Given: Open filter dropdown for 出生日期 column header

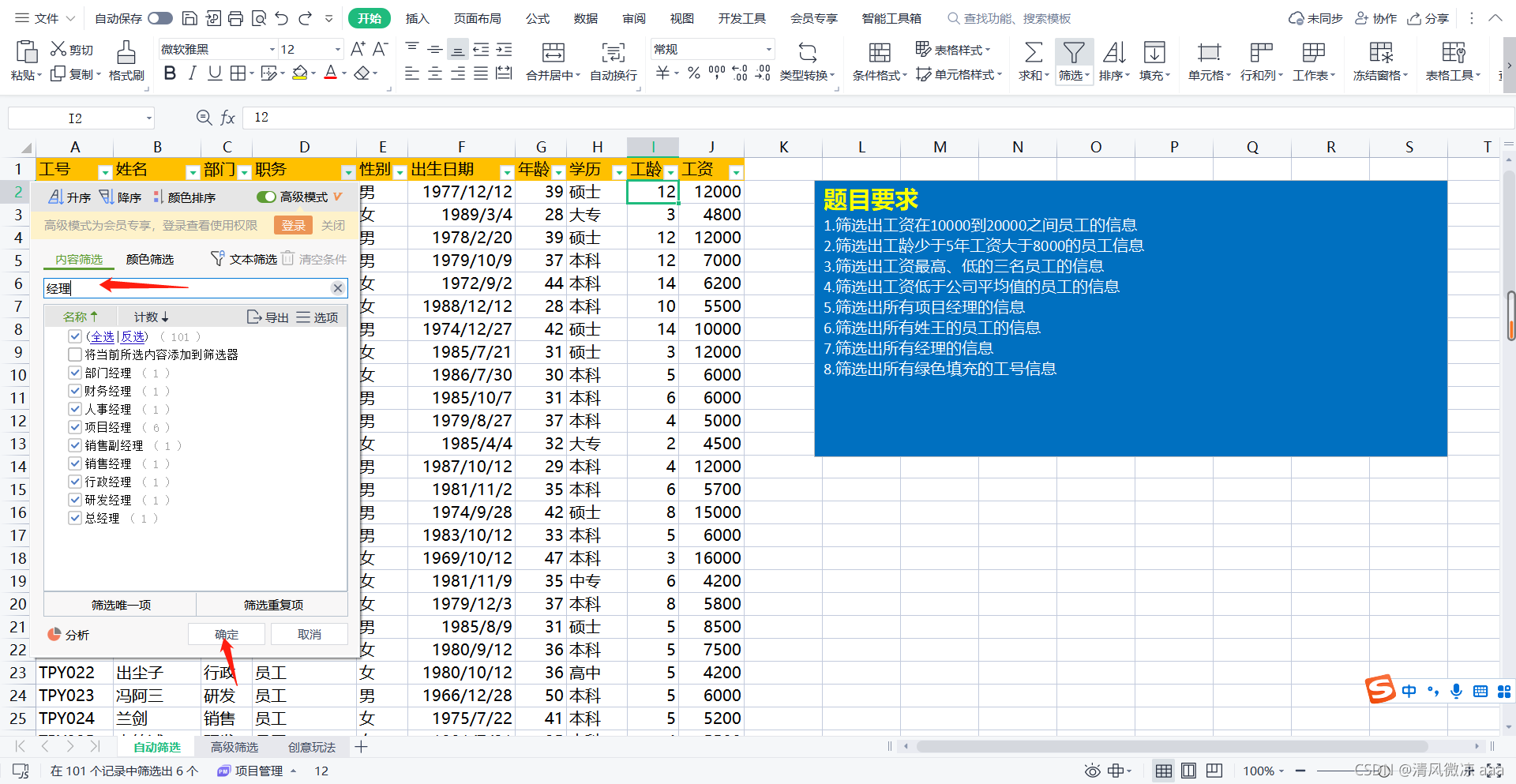Looking at the screenshot, I should [x=507, y=172].
